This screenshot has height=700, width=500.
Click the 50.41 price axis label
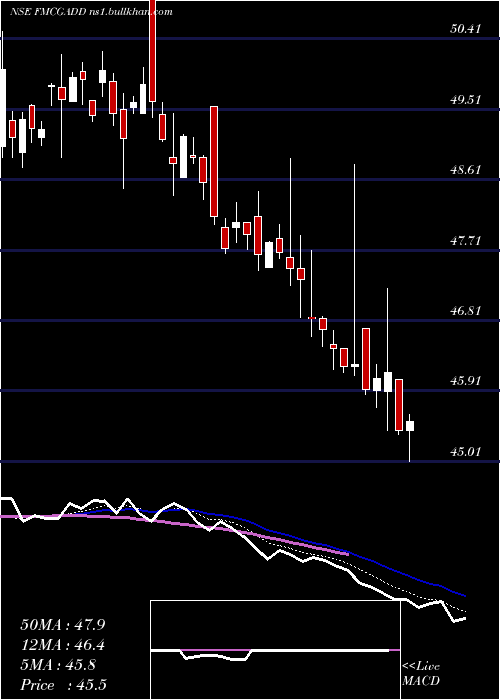pos(466,29)
